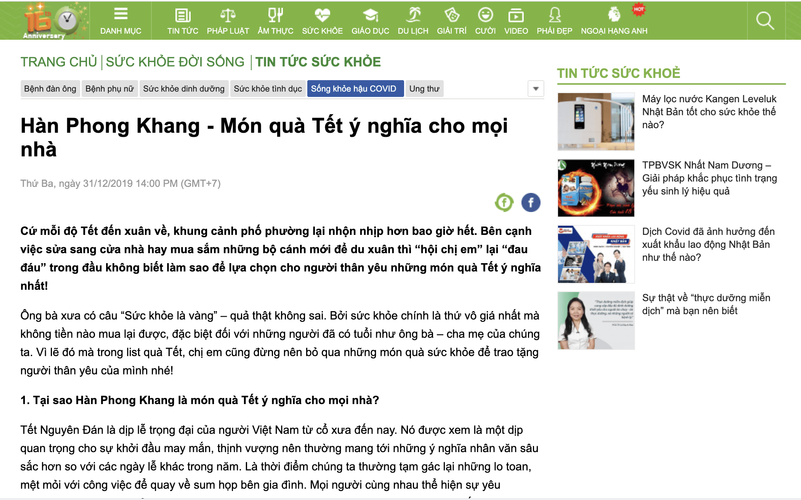Open the DANH MỤC hamburger menu icon
This screenshot has width=801, height=500.
coord(121,14)
